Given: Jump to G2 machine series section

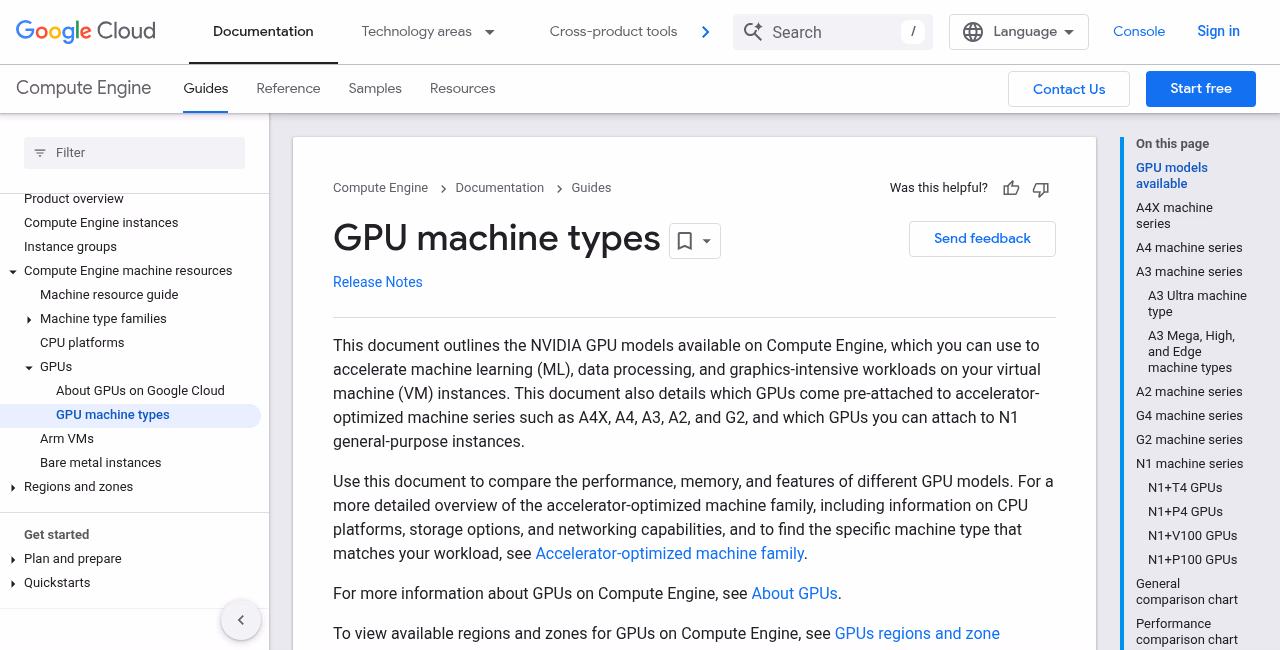Looking at the screenshot, I should (x=1189, y=440).
